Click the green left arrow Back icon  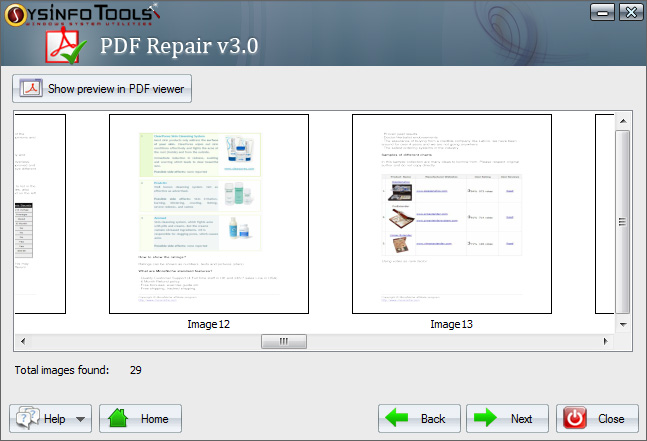(400, 418)
